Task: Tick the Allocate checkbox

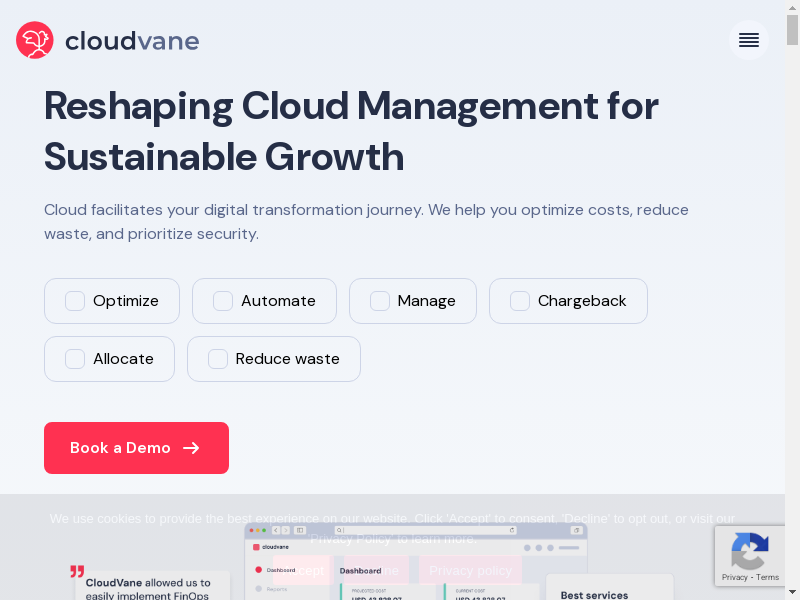Action: point(75,359)
